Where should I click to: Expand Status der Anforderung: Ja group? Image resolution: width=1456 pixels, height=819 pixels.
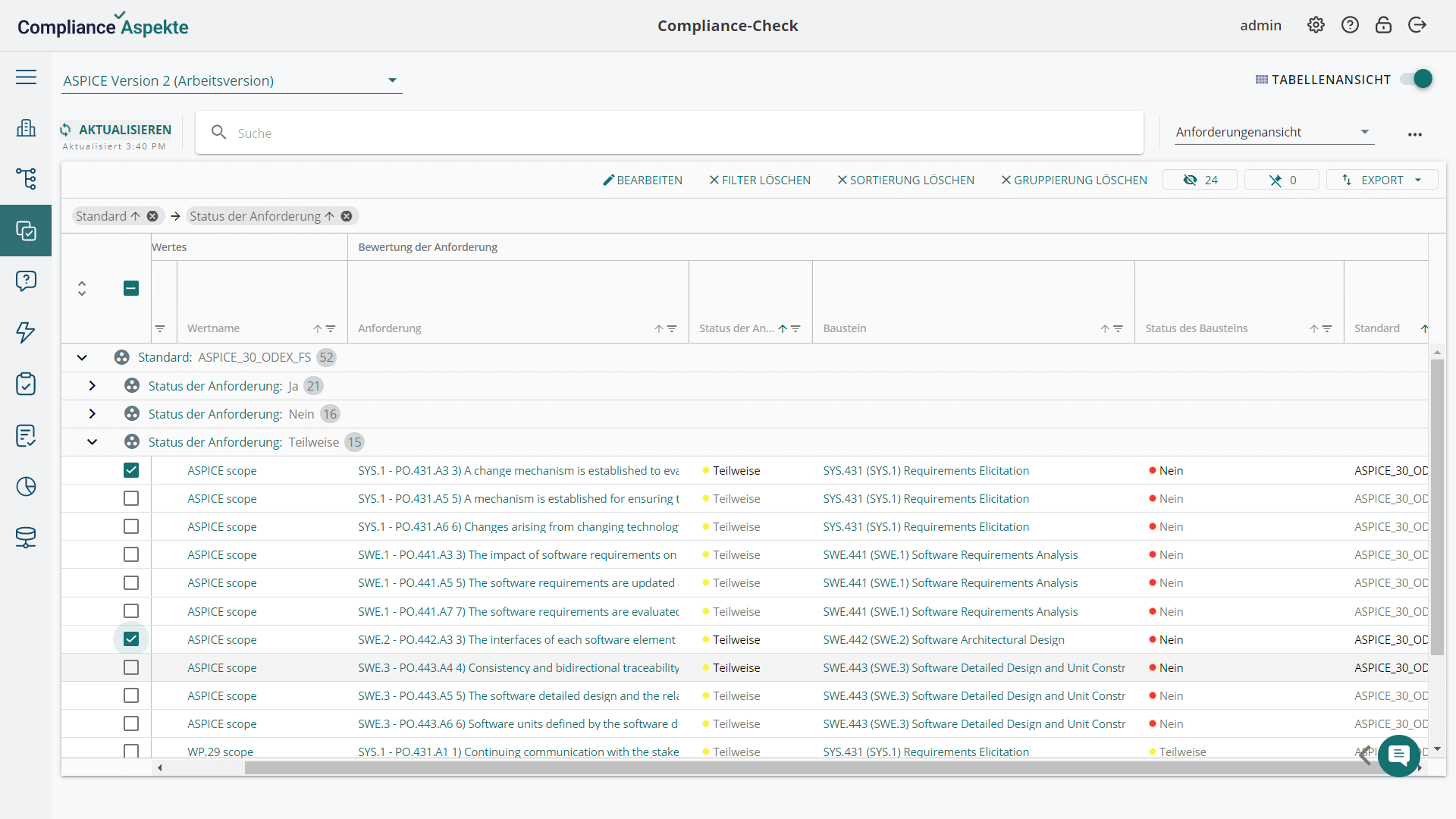[92, 385]
